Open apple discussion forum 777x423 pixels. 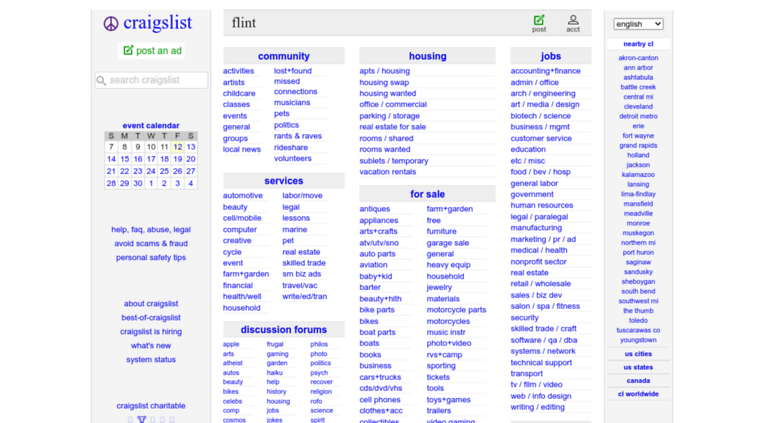(231, 344)
